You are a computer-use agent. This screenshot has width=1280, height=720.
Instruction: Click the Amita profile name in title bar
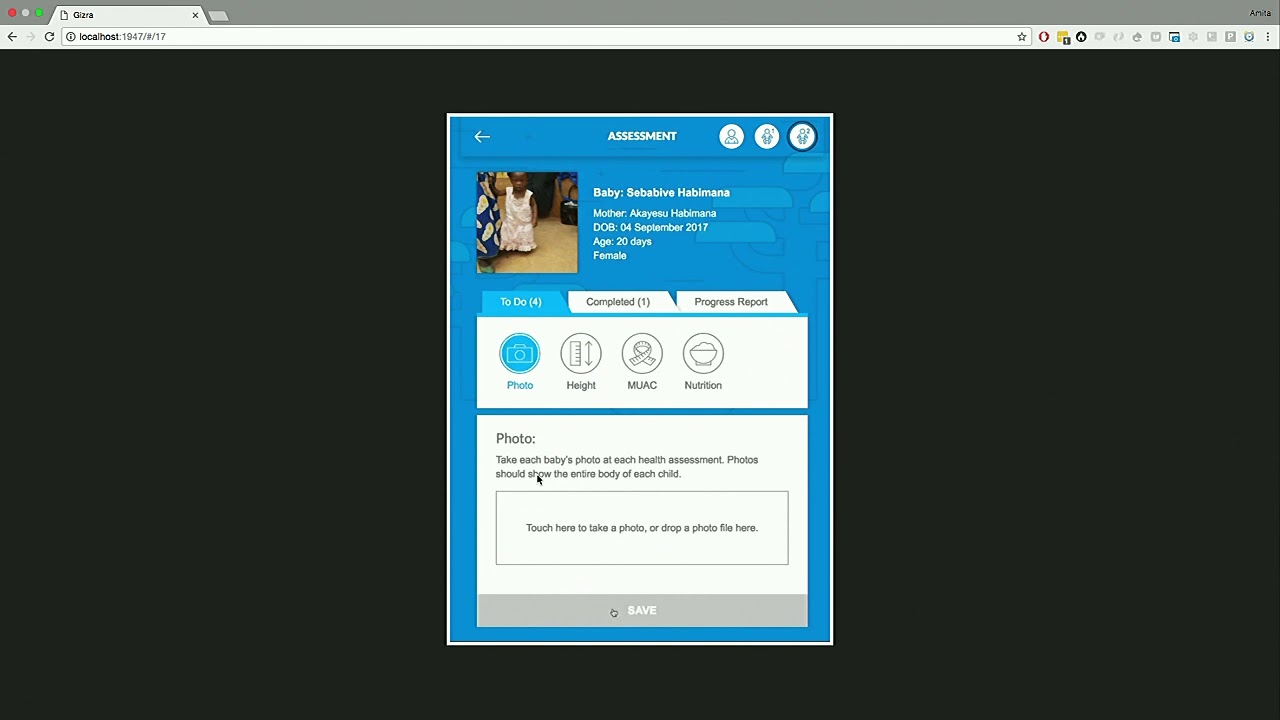(x=1259, y=13)
